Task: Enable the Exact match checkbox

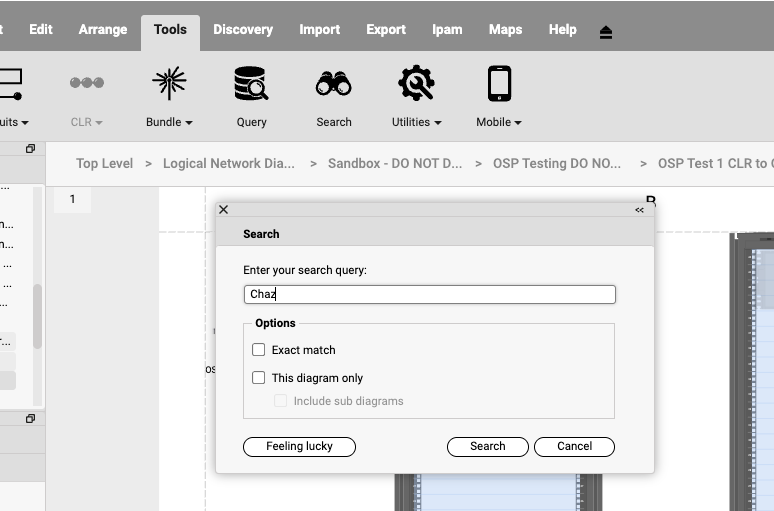Action: [259, 350]
